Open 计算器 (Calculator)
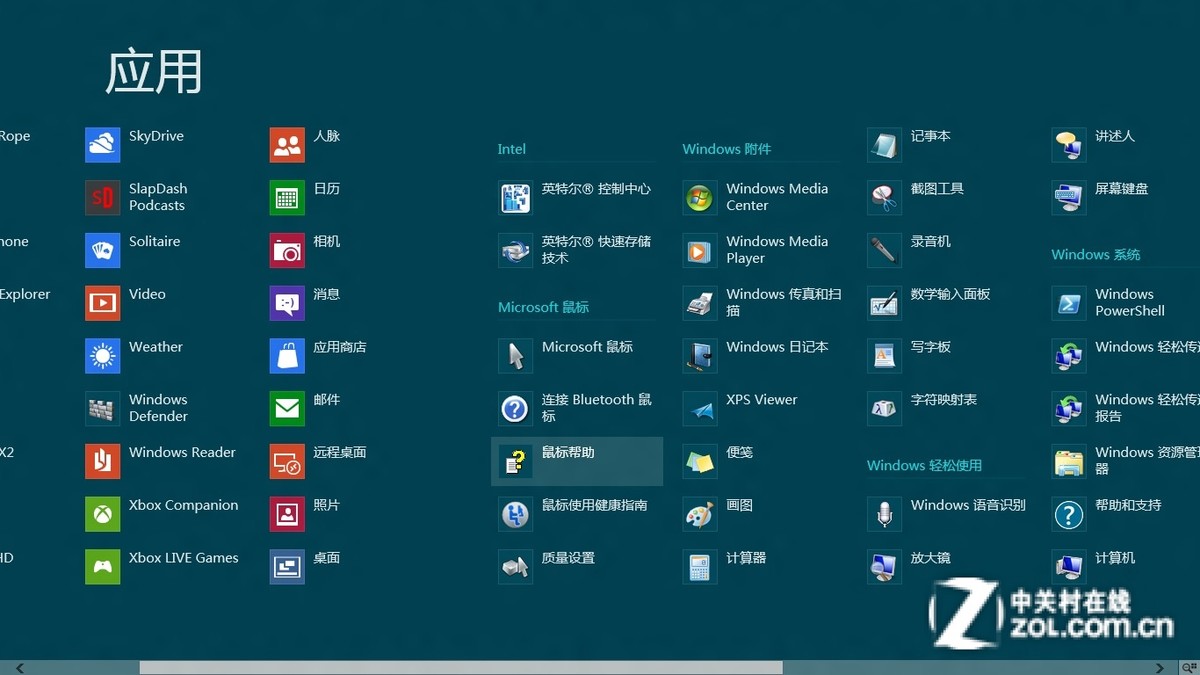This screenshot has height=675, width=1200. [x=700, y=566]
